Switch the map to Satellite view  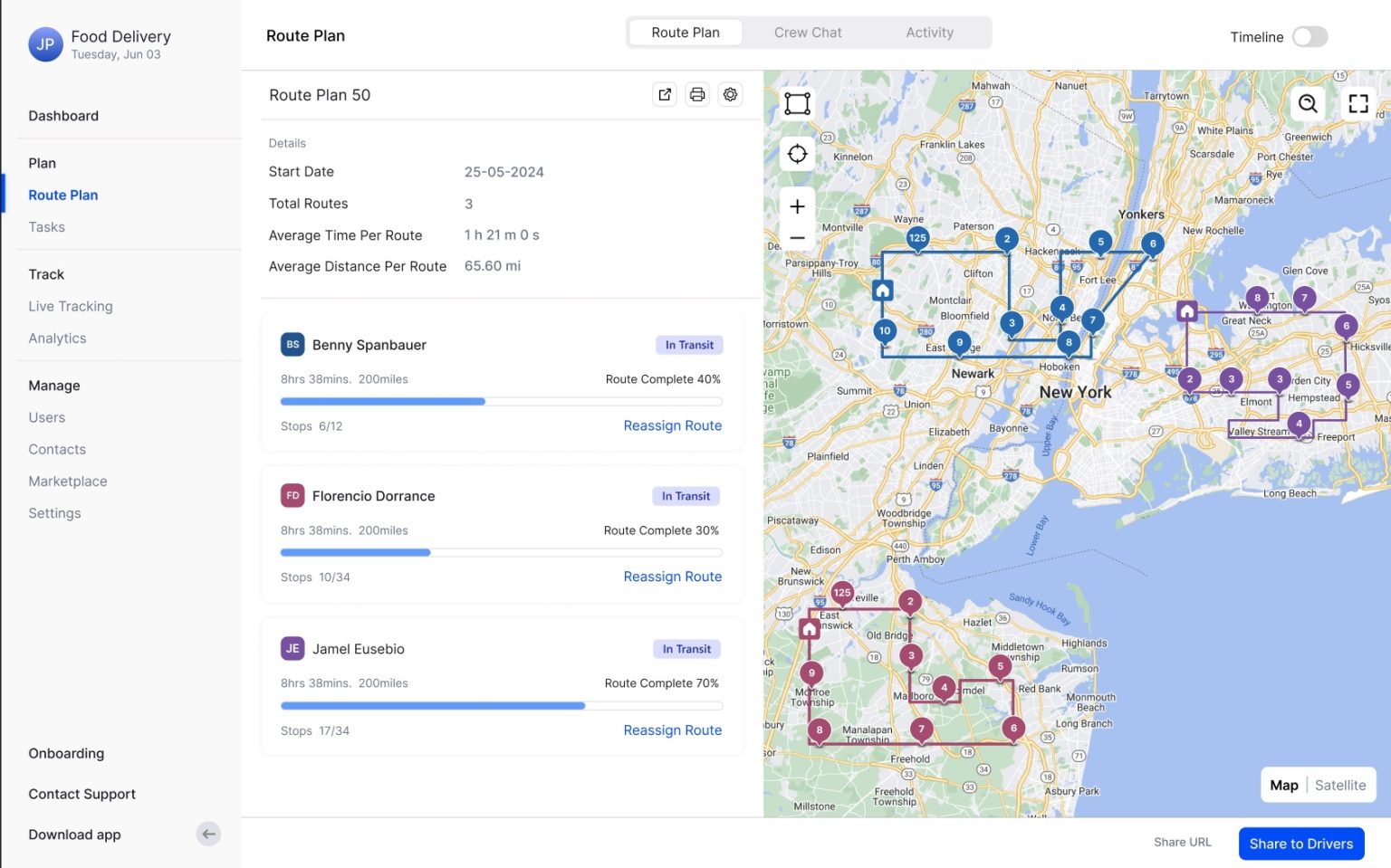click(1340, 785)
